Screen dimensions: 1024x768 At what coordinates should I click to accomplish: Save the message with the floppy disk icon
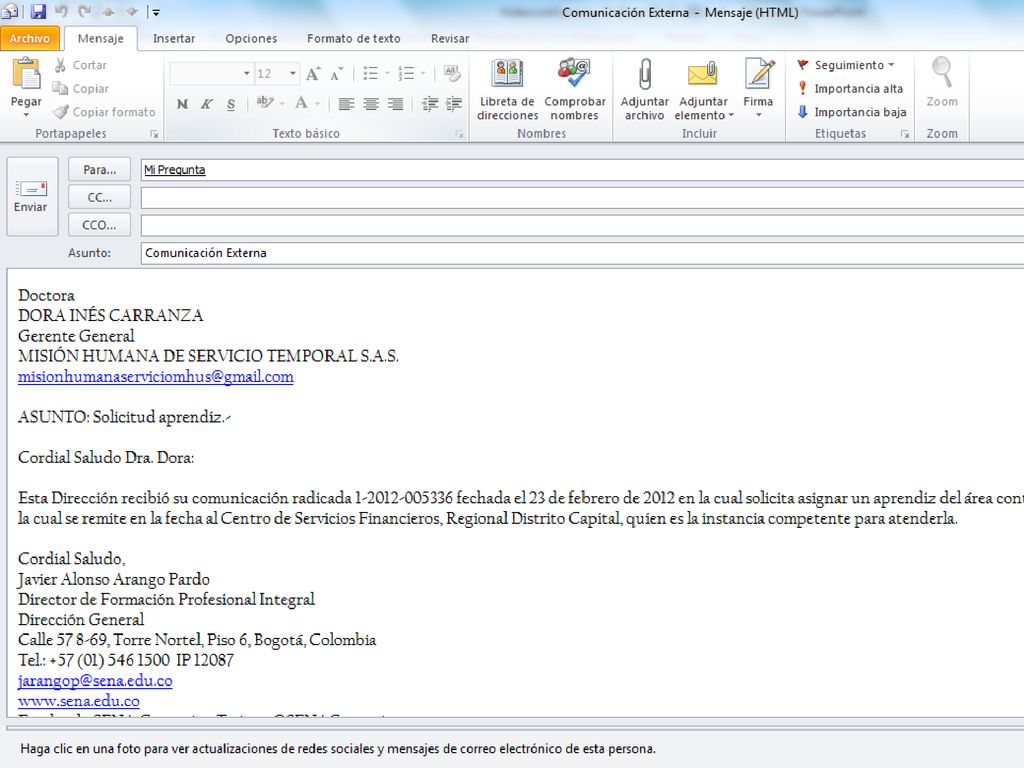[x=38, y=11]
